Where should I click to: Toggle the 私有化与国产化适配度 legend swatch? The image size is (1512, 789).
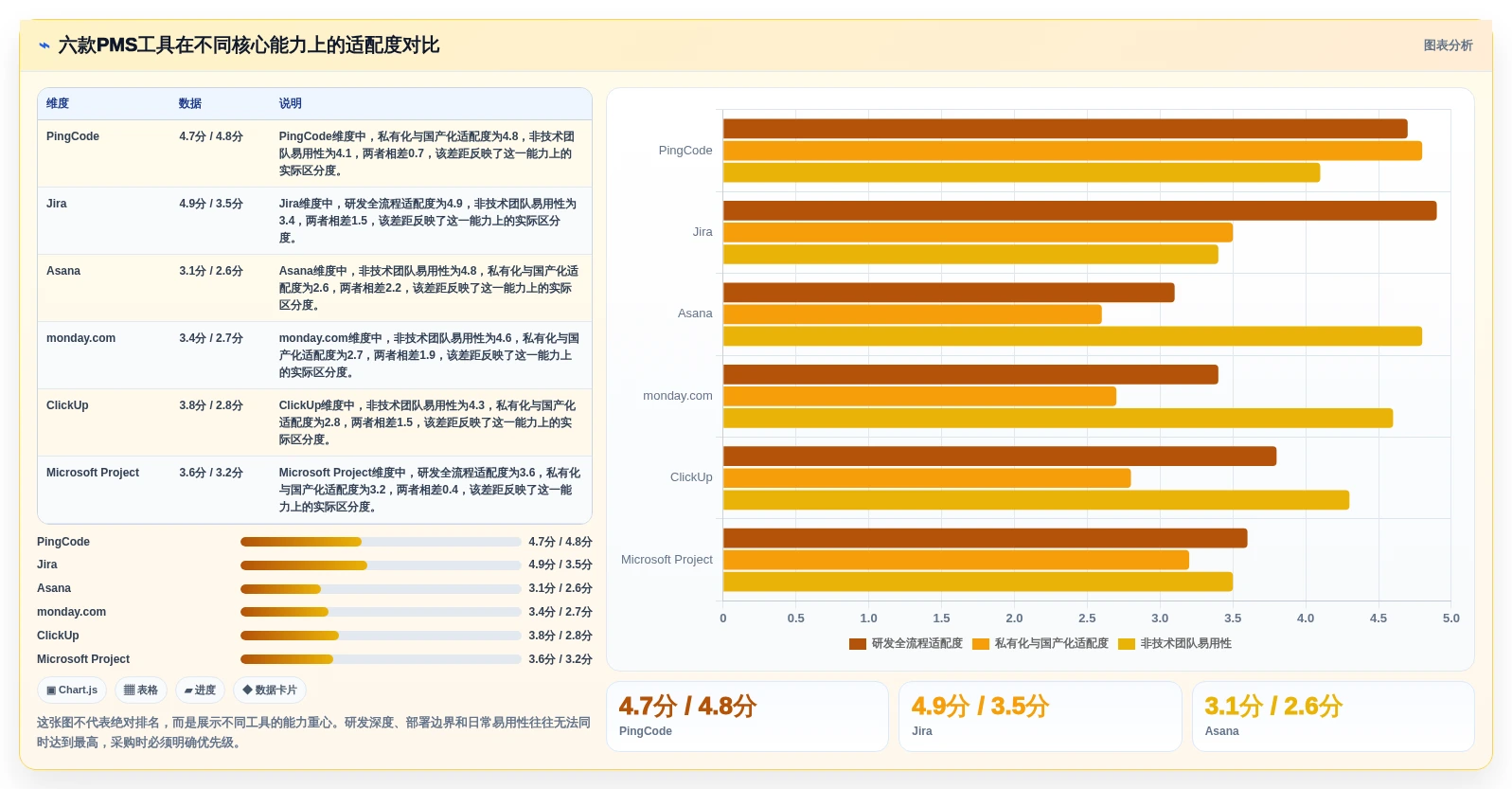tap(981, 644)
